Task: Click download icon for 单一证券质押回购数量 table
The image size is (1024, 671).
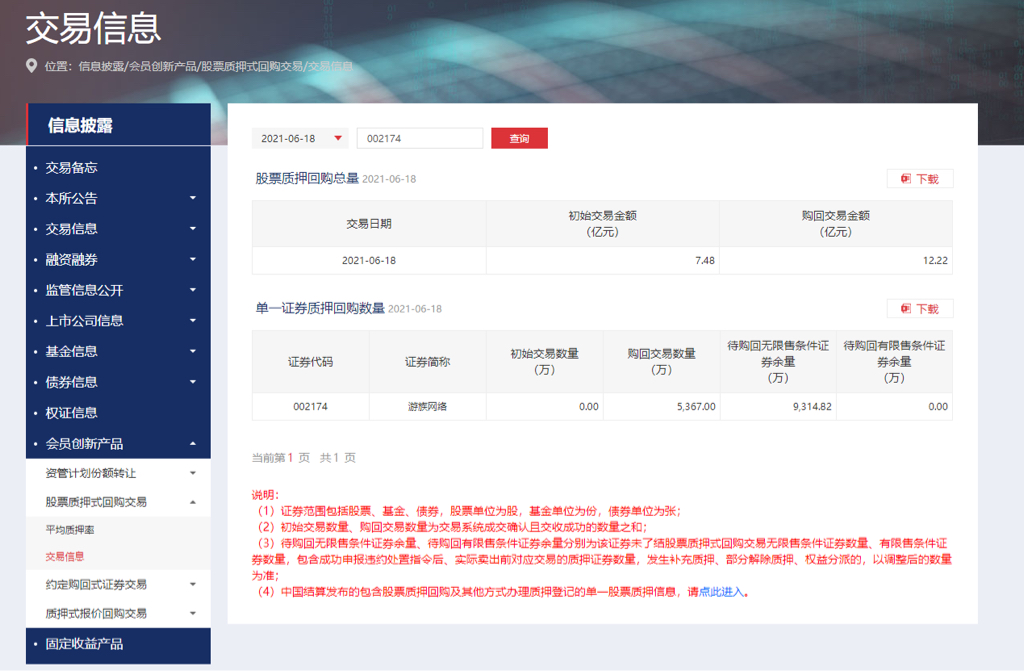Action: click(906, 309)
